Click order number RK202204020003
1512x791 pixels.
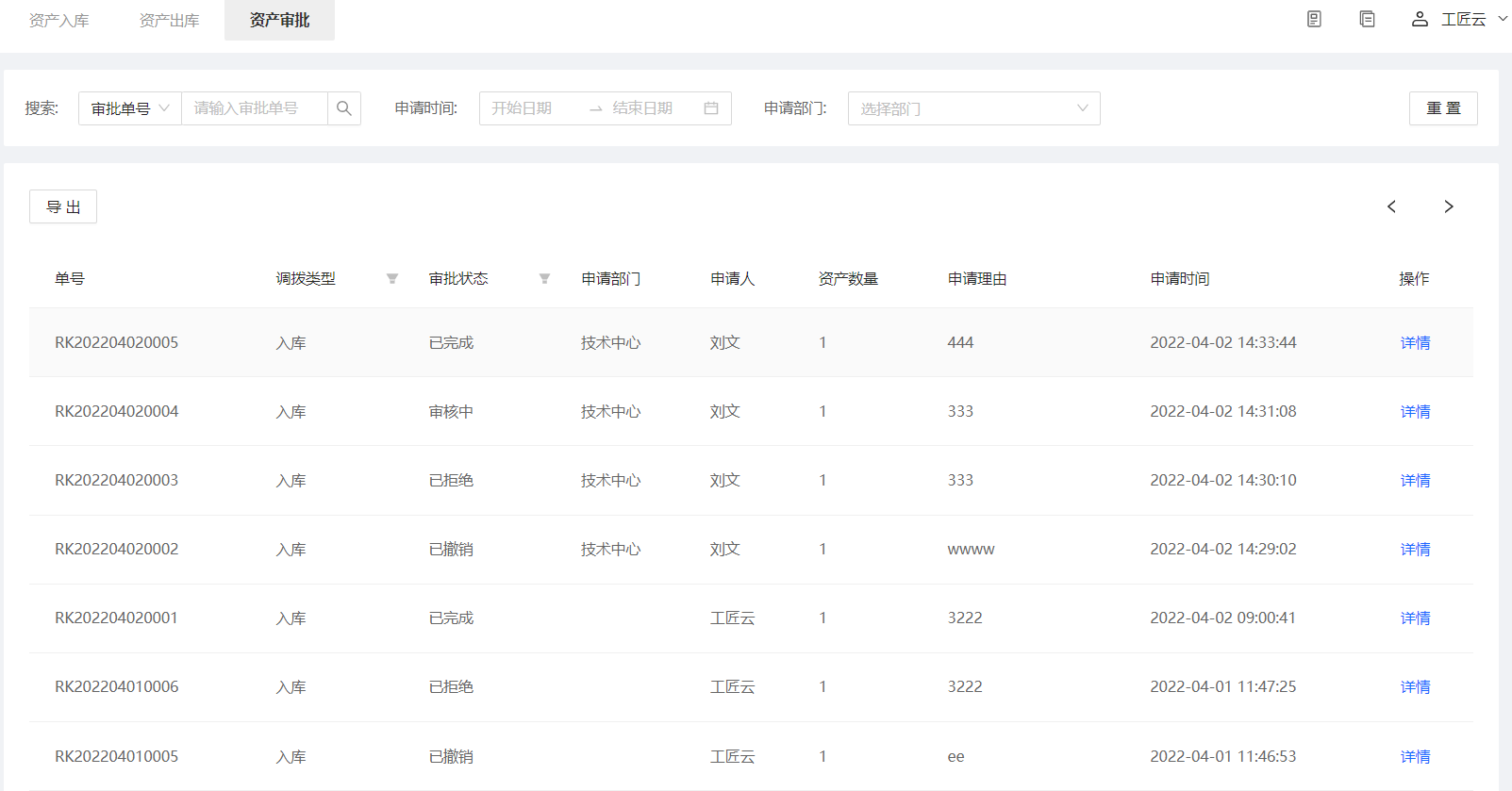click(x=116, y=481)
